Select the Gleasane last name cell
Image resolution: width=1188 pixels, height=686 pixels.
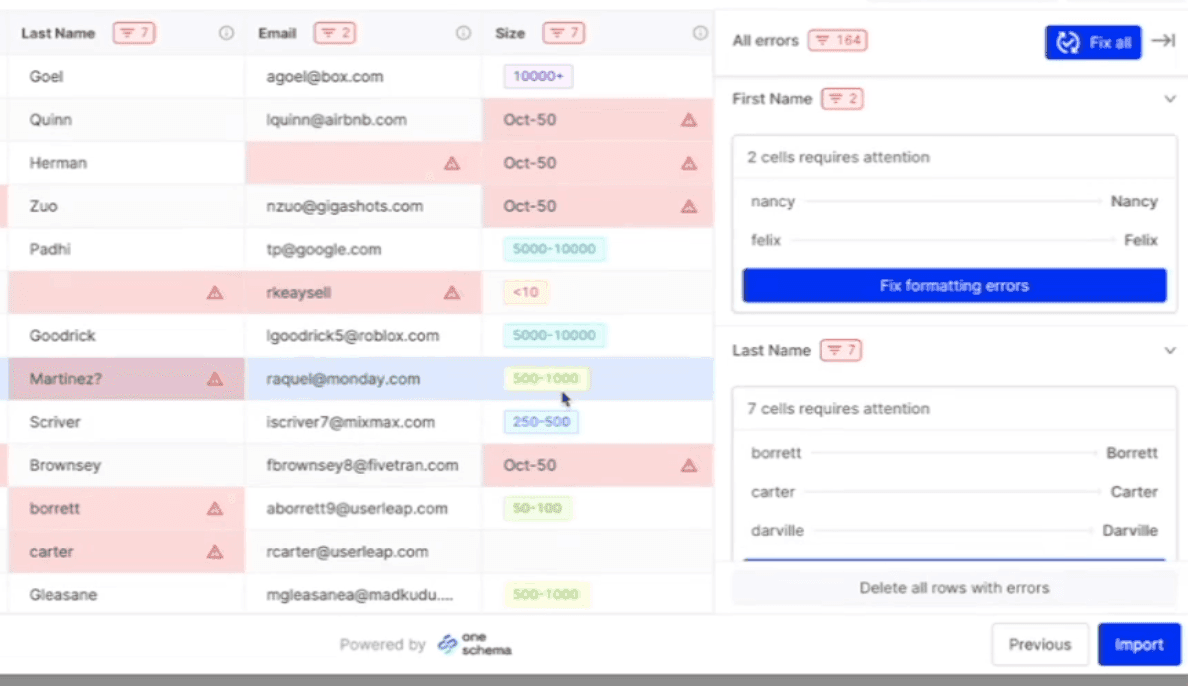(127, 595)
